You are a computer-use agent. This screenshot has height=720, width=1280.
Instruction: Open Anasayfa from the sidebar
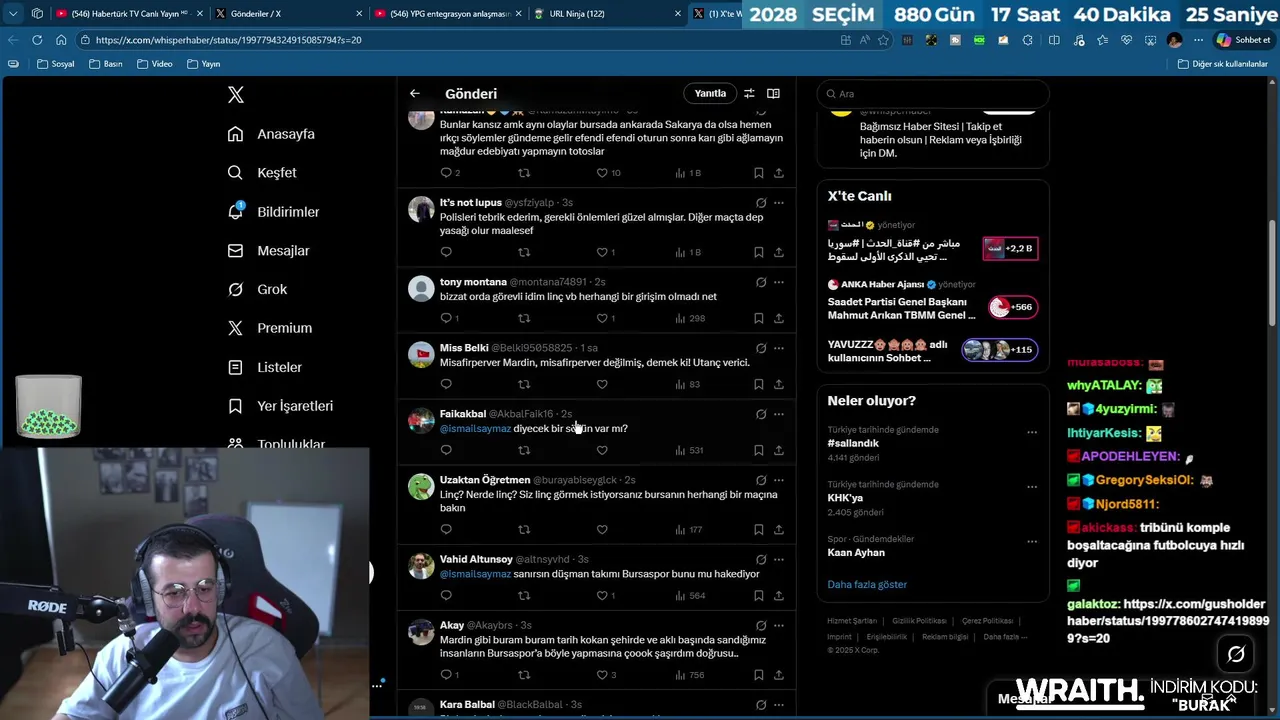click(x=271, y=134)
